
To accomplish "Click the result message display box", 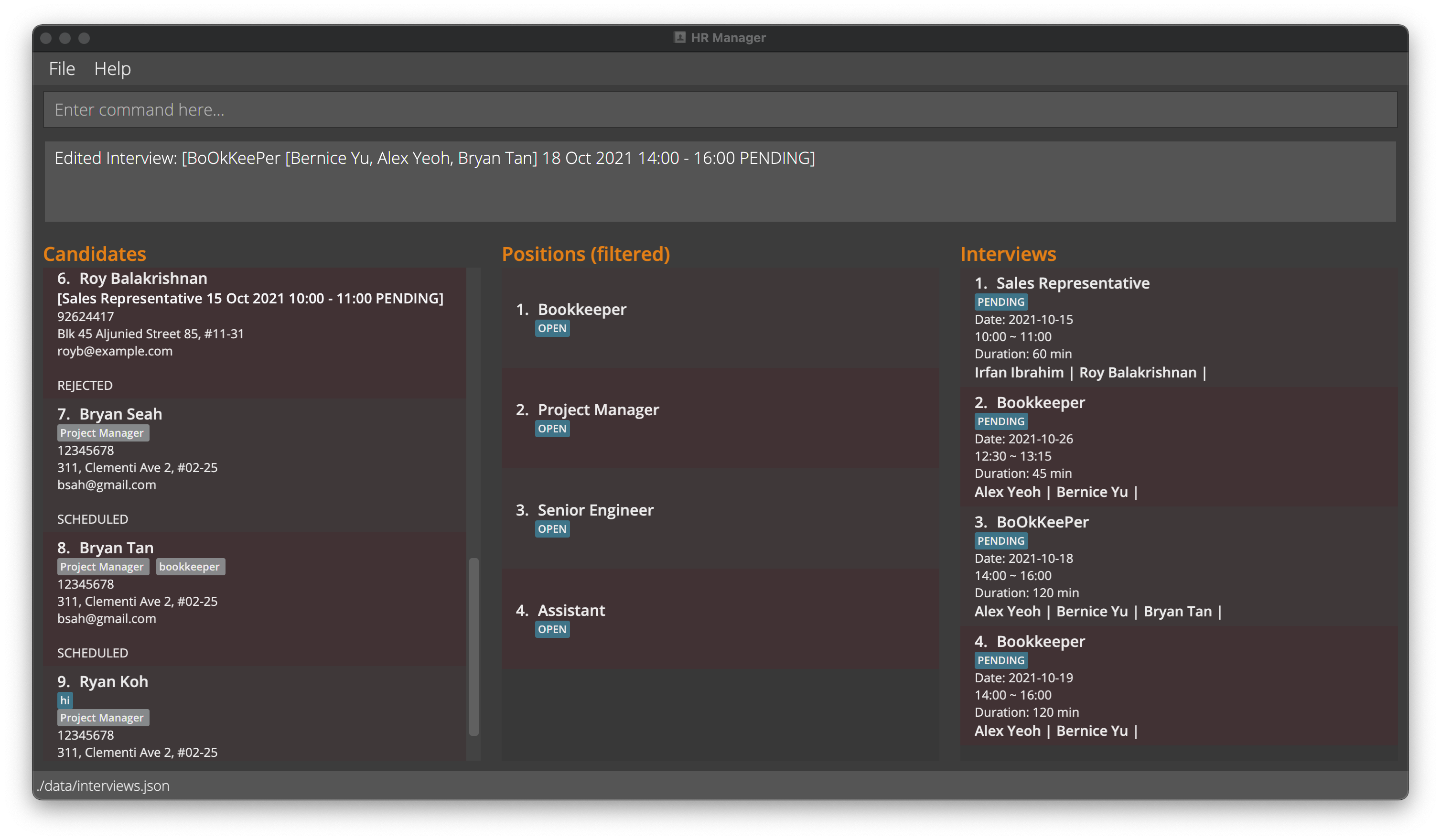I will coord(720,181).
